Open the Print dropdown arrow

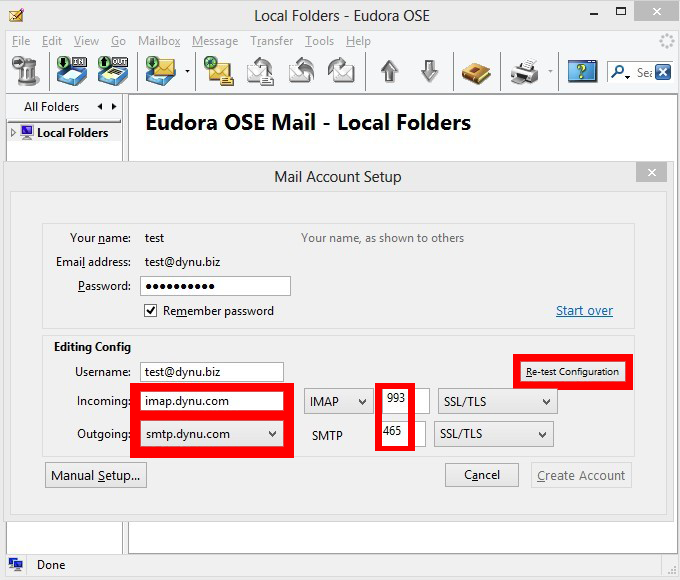pos(550,71)
